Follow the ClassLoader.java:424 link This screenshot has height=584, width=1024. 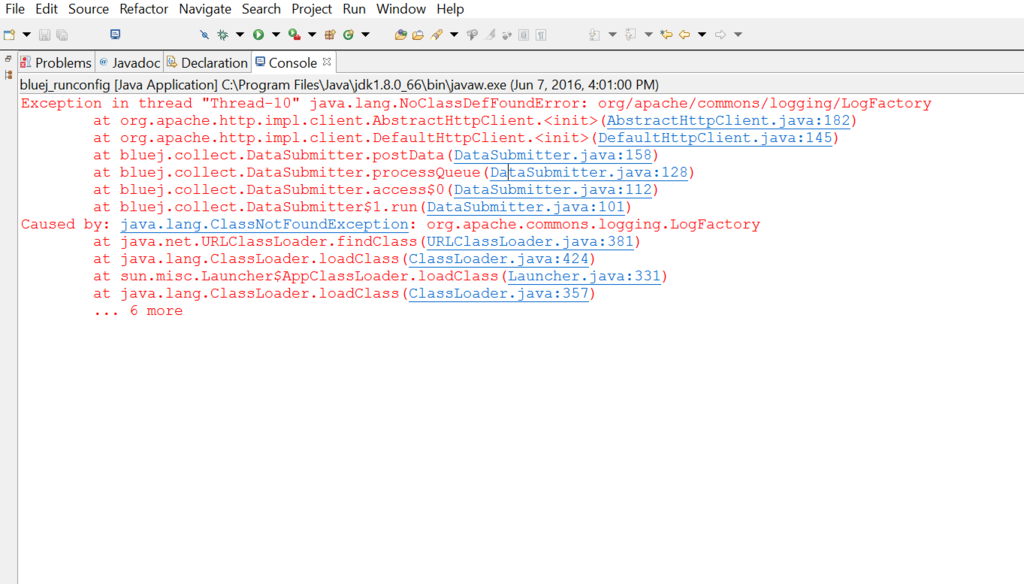pyautogui.click(x=498, y=259)
